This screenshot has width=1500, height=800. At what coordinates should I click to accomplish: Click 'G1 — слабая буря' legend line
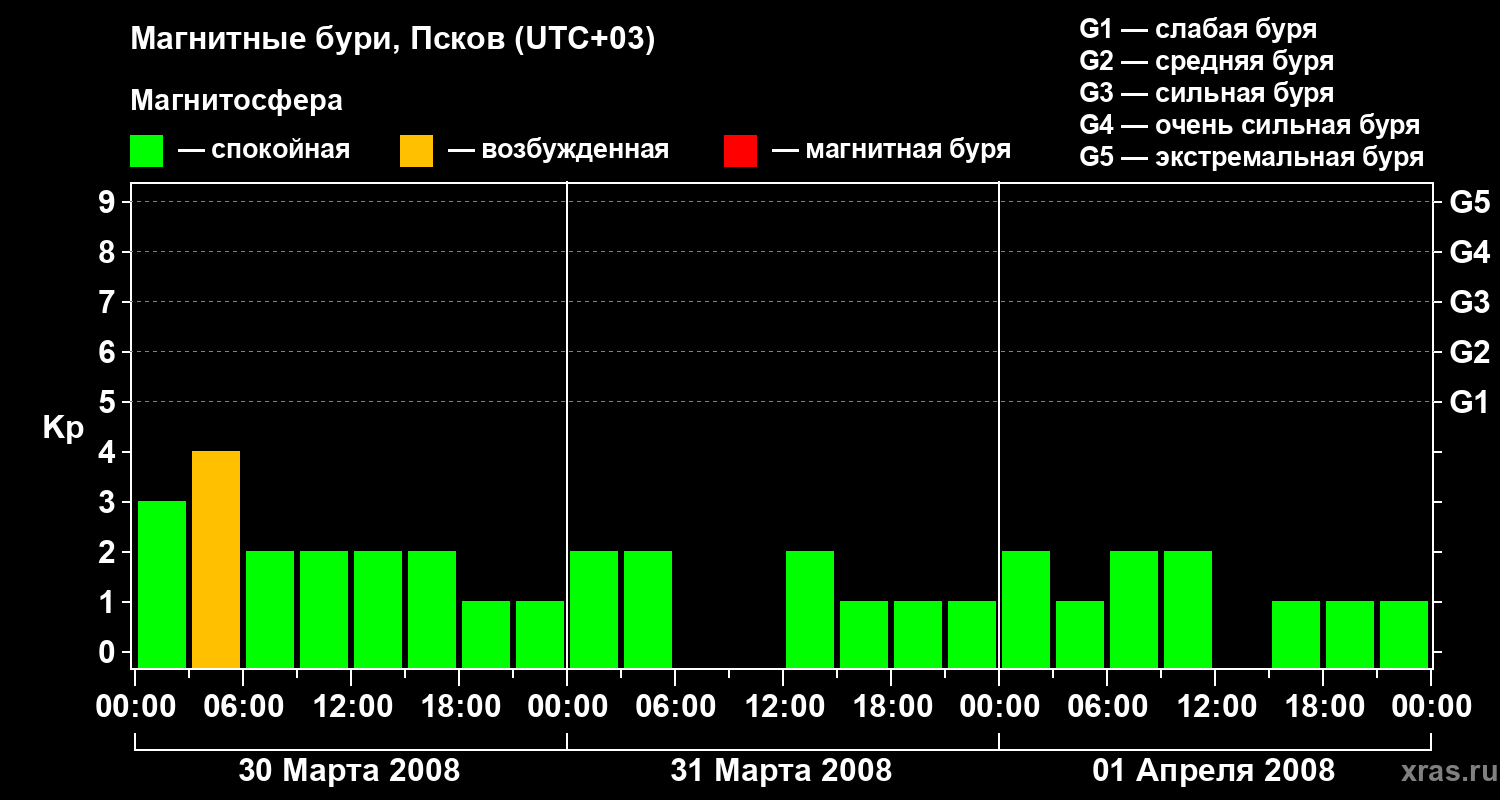(1198, 29)
